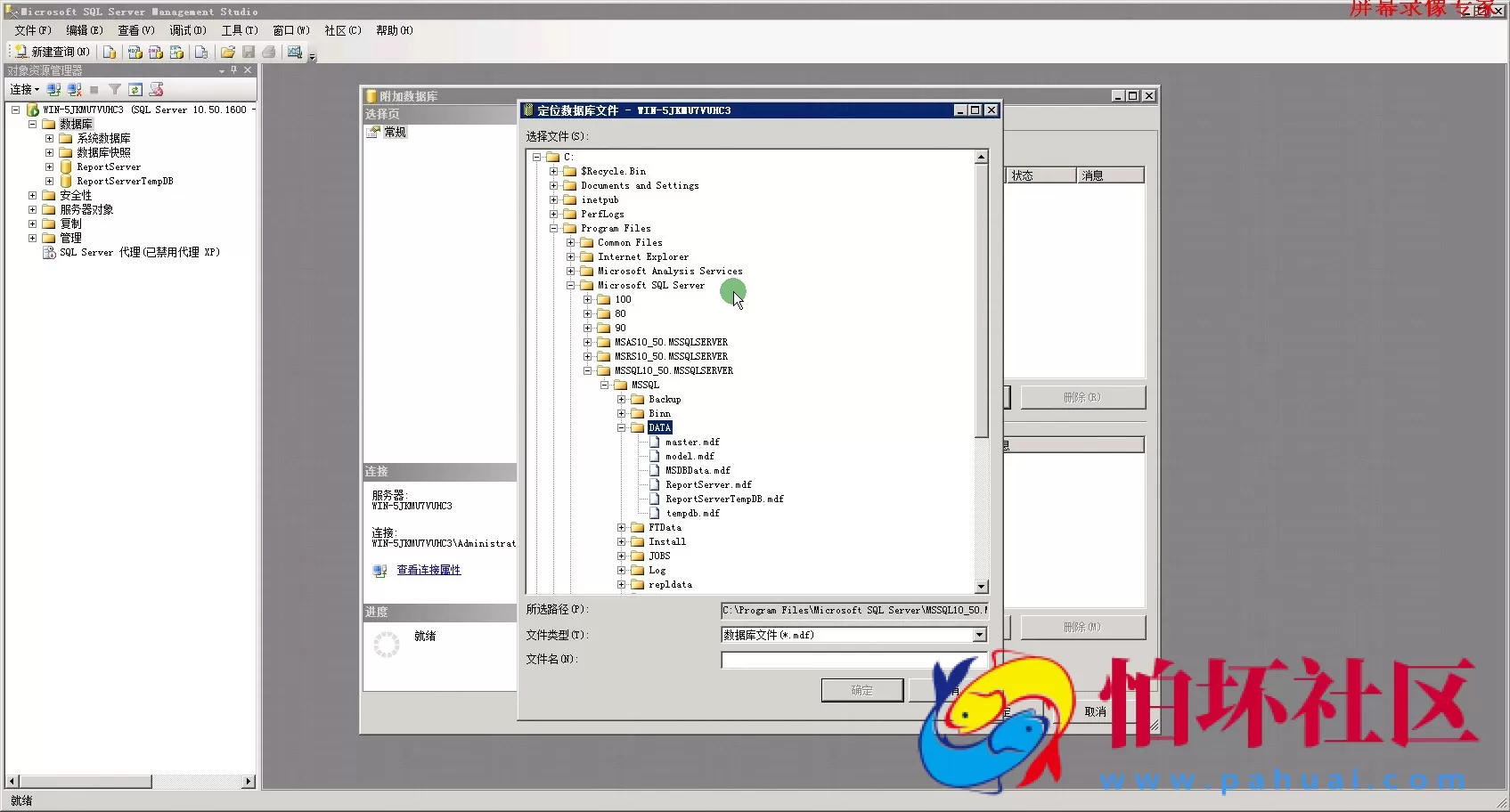The height and width of the screenshot is (812, 1510).
Task: Click the 查看连接属性 link
Action: (x=429, y=570)
